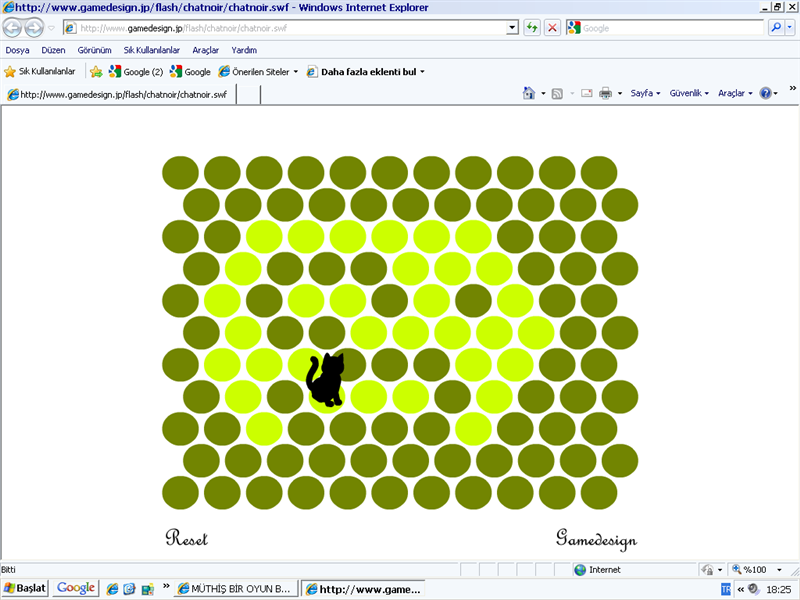Viewport: 800px width, 600px height.
Task: Switch to http://www.game... taskbar window
Action: tap(362, 589)
